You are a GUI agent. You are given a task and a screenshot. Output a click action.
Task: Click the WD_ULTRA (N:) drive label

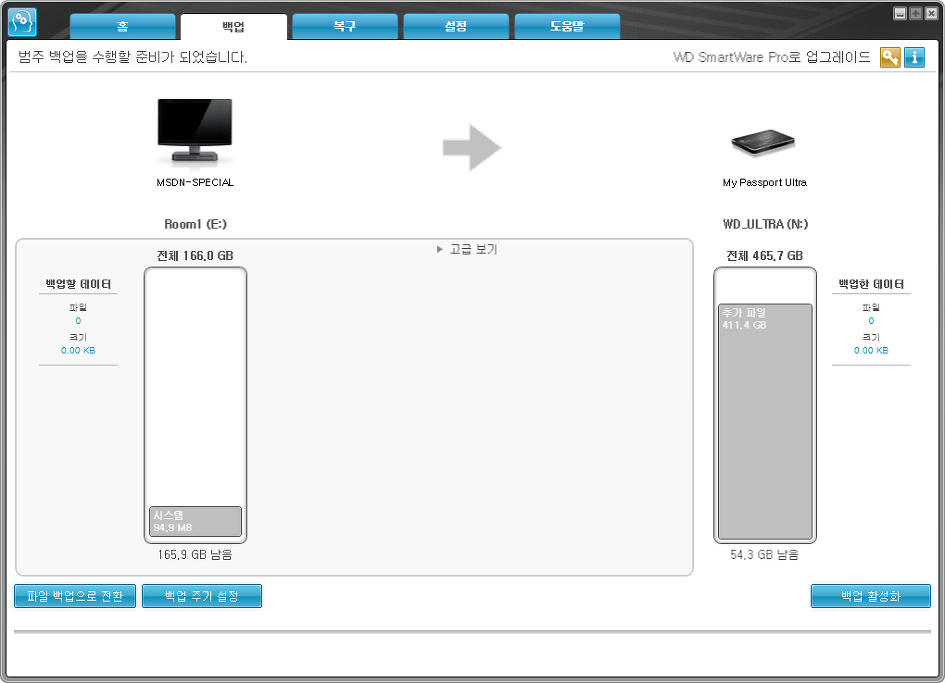coord(765,224)
